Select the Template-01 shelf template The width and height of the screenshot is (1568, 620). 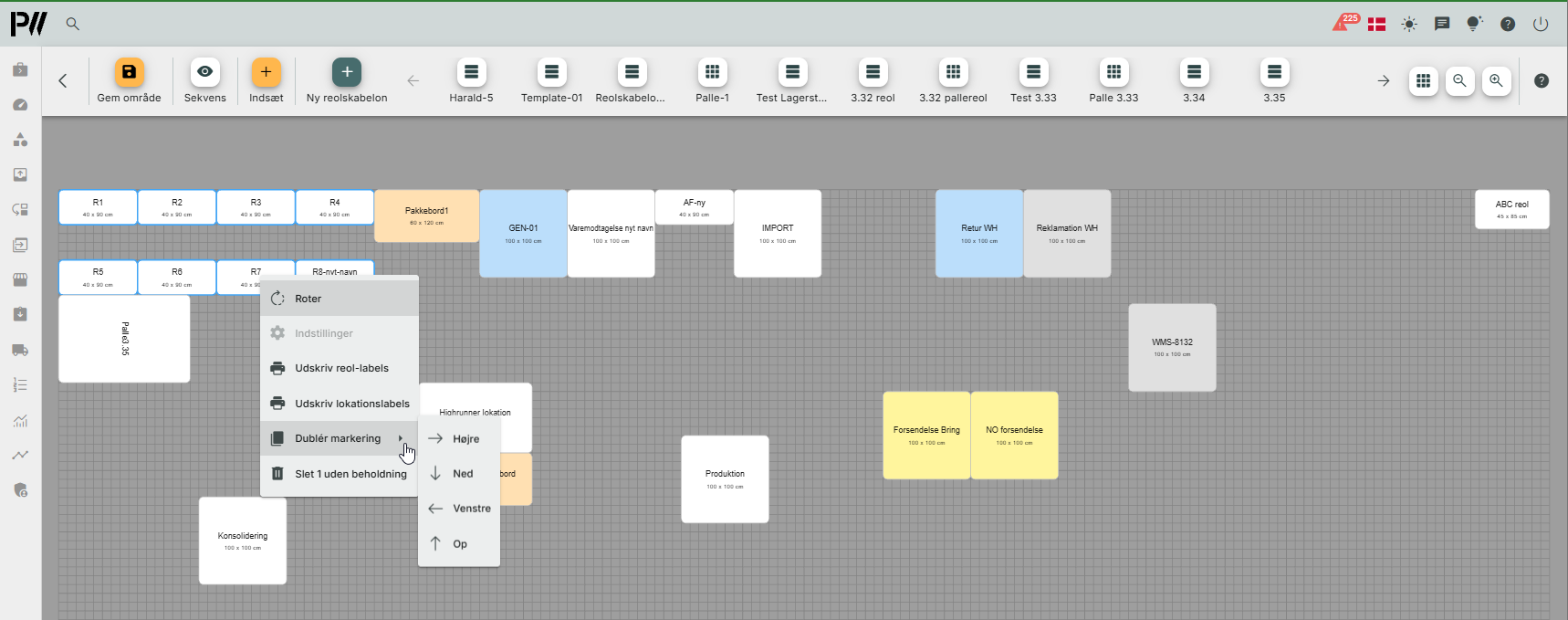pyautogui.click(x=551, y=81)
